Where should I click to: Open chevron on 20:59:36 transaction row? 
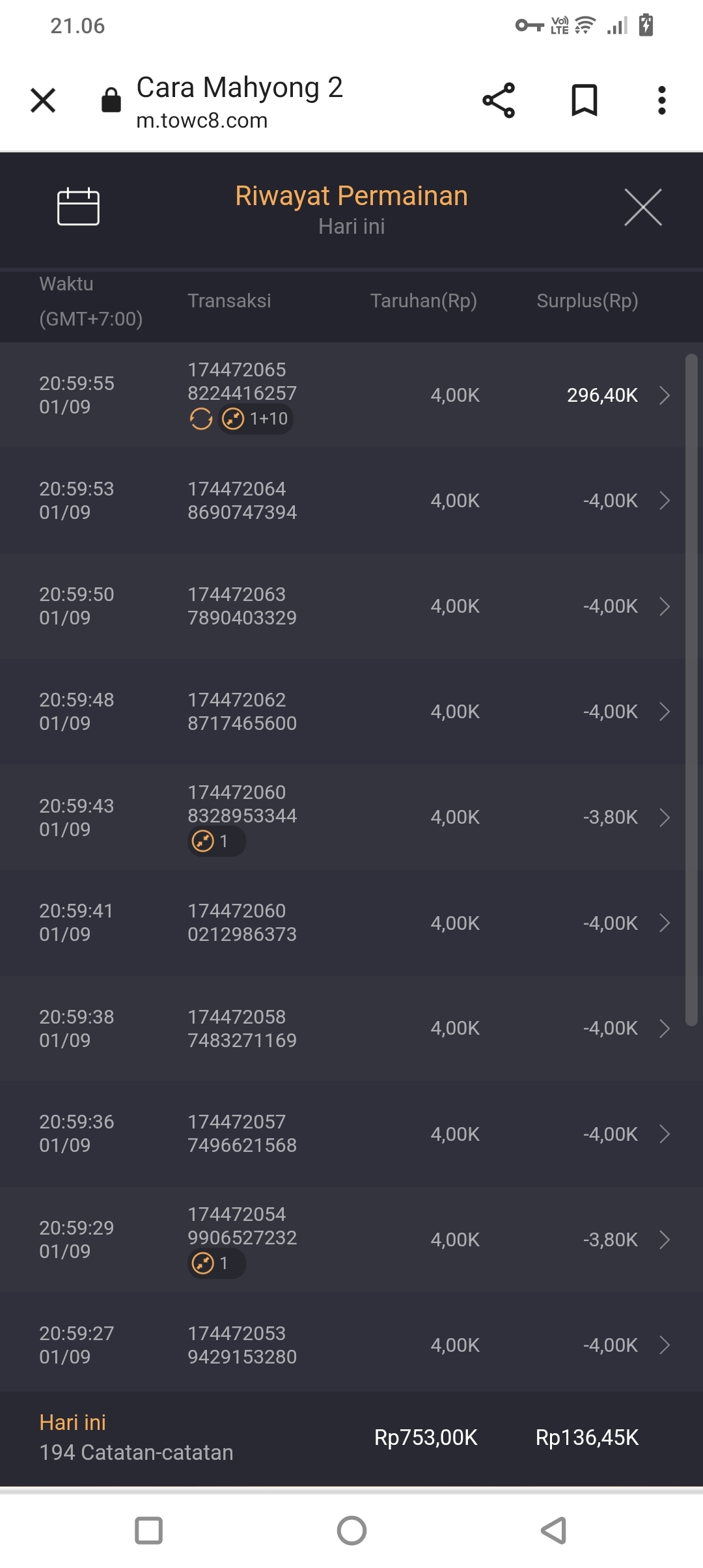click(664, 1134)
